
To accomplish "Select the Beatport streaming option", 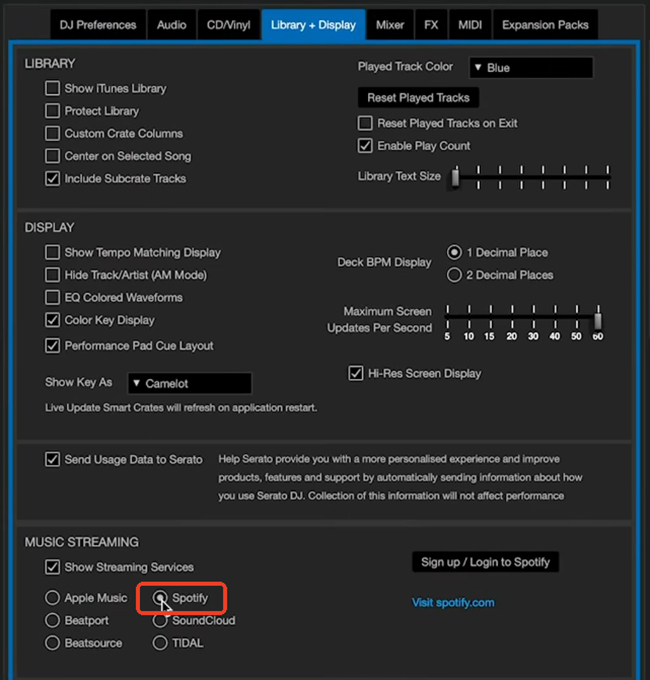I will [x=52, y=620].
